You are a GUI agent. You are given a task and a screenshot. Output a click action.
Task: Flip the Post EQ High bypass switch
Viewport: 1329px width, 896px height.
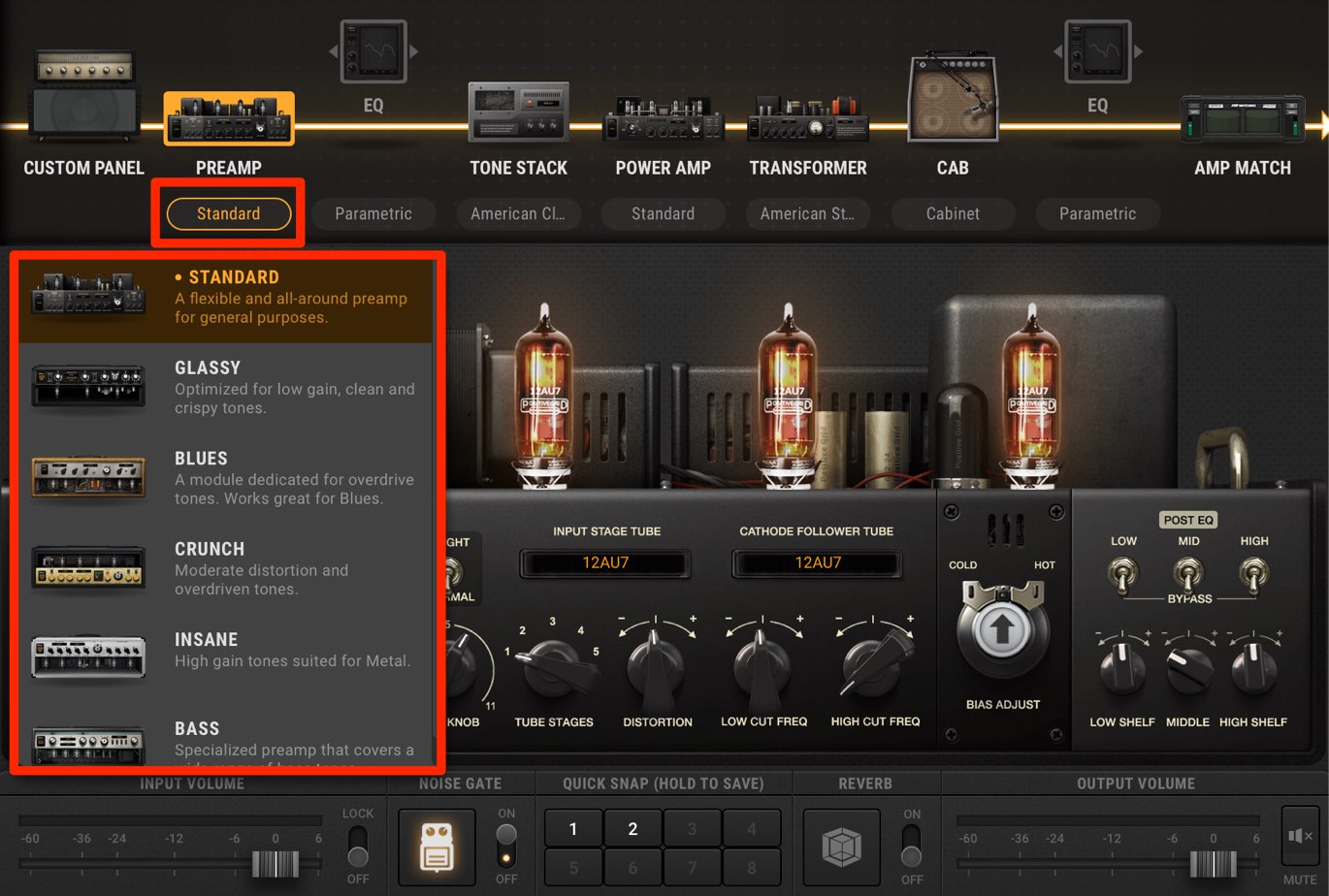point(1254,574)
